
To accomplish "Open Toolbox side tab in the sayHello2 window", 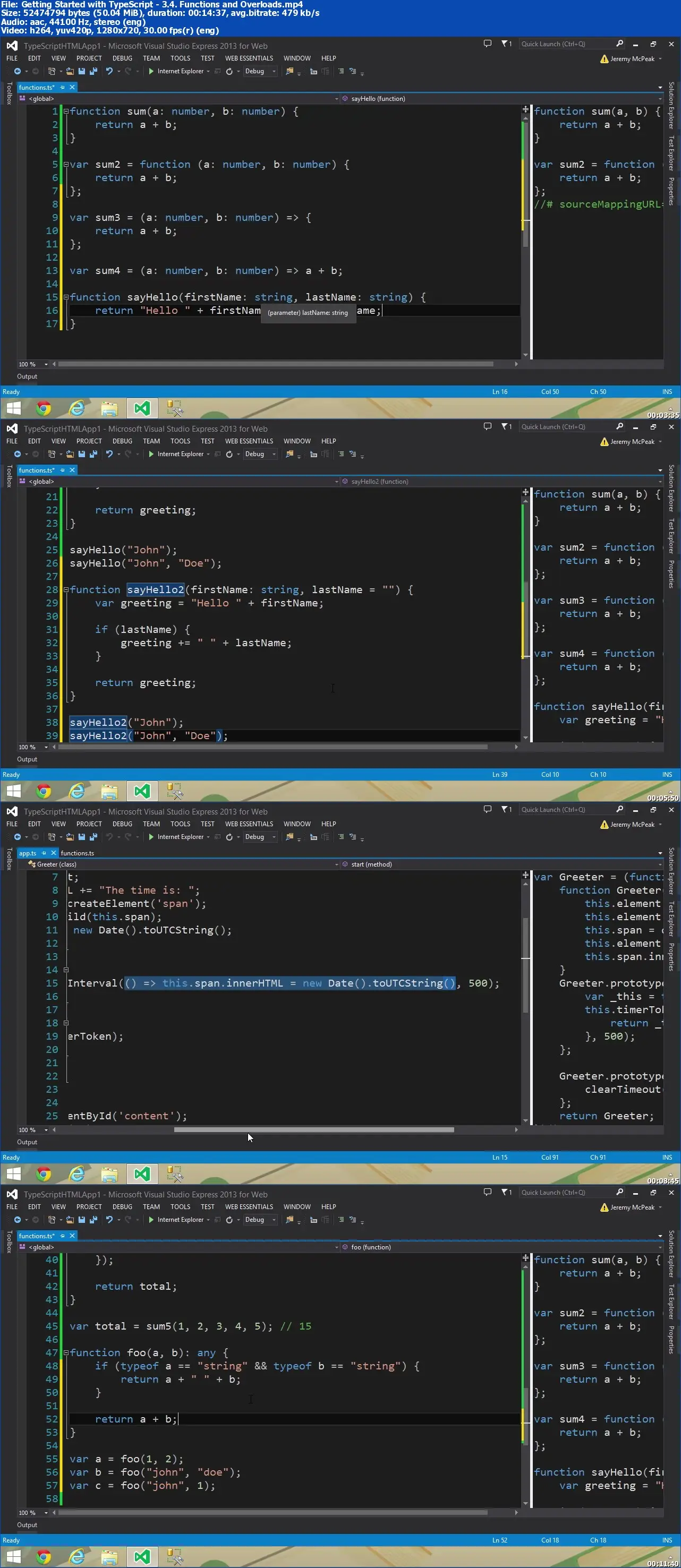I will (x=8, y=476).
